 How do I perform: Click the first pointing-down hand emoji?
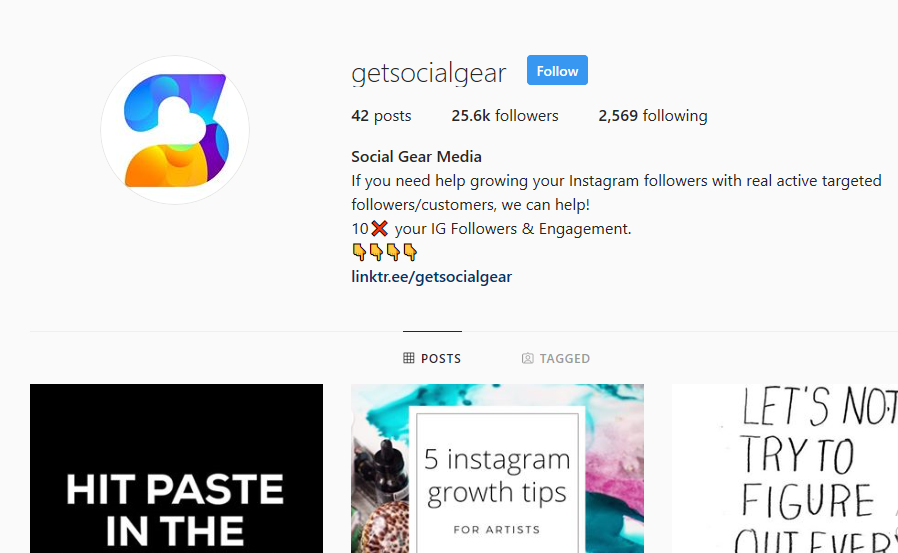click(x=359, y=252)
